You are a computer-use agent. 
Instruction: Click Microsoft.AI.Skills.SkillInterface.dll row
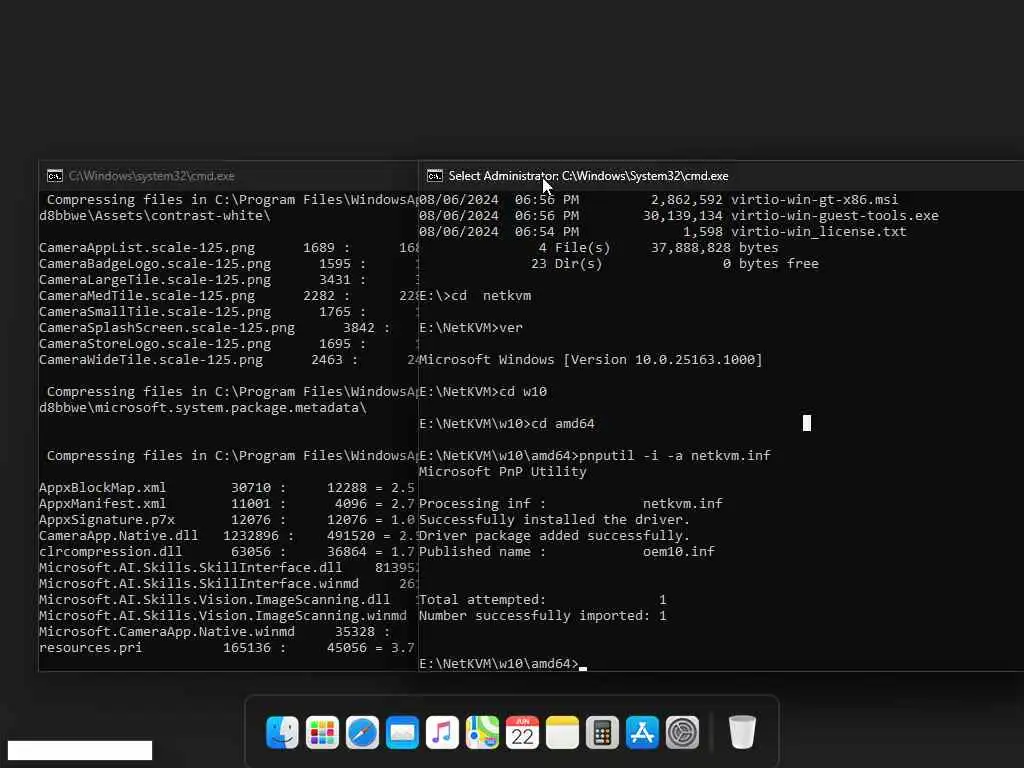pos(228,568)
